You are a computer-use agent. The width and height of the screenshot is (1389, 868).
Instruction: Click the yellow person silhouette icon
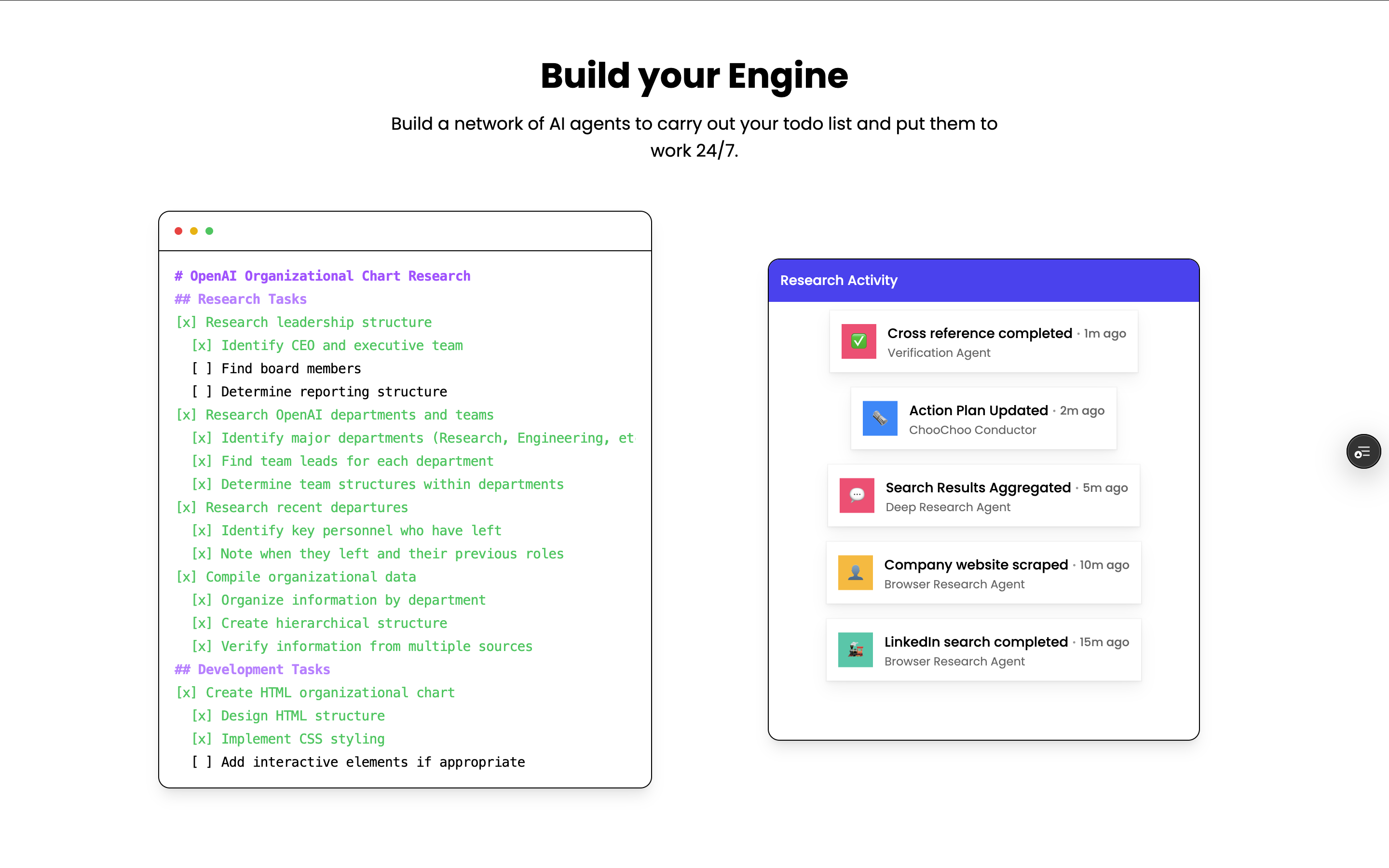click(855, 572)
